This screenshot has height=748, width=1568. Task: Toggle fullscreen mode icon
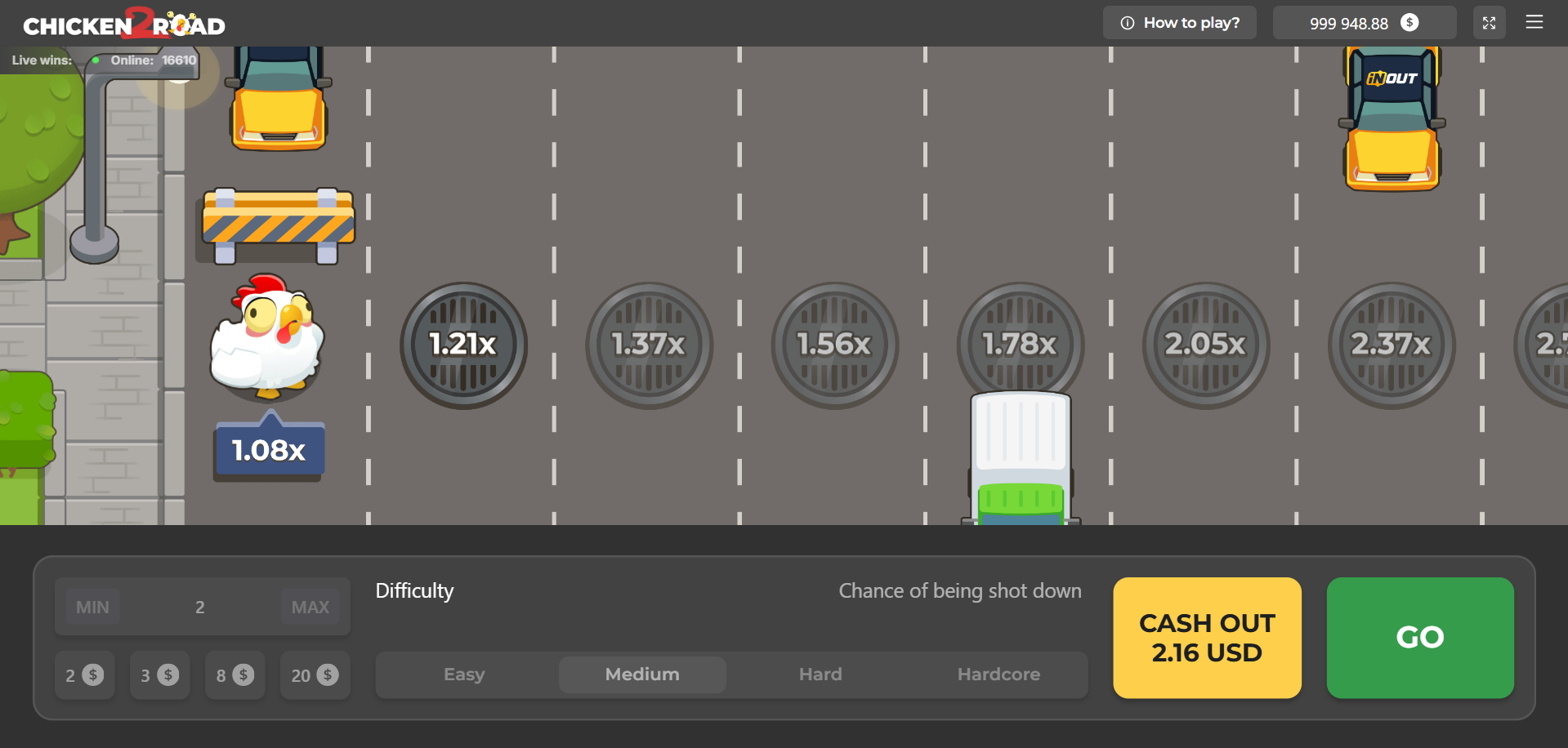point(1489,23)
